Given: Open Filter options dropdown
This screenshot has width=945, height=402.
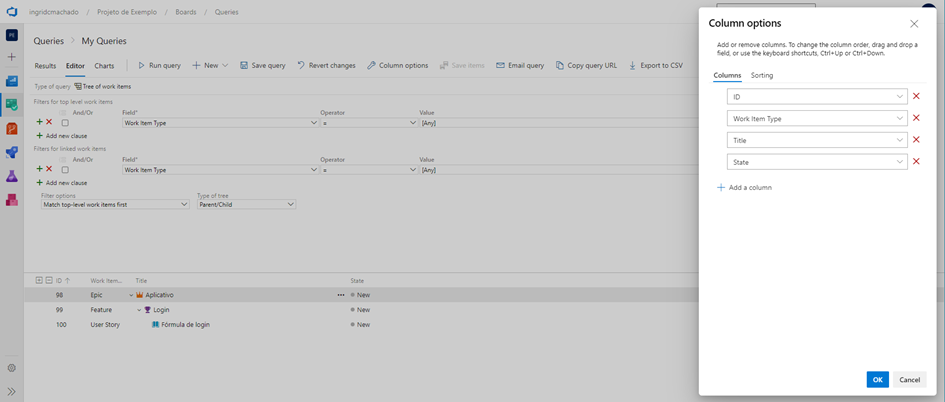Looking at the screenshot, I should coord(115,205).
